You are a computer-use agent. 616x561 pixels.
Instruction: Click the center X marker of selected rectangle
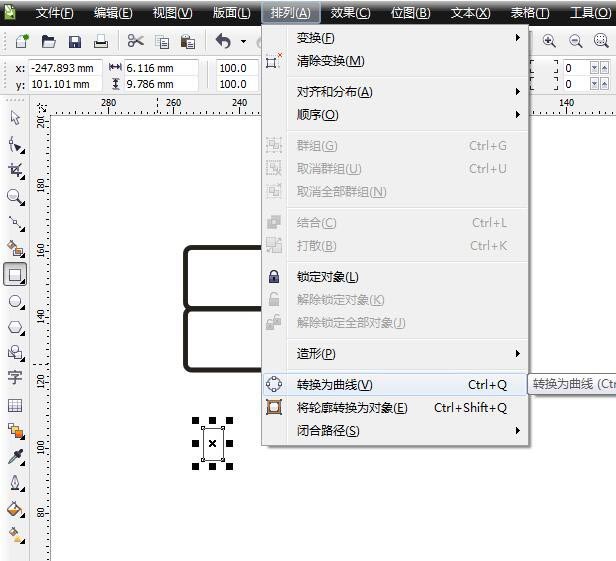(x=213, y=444)
